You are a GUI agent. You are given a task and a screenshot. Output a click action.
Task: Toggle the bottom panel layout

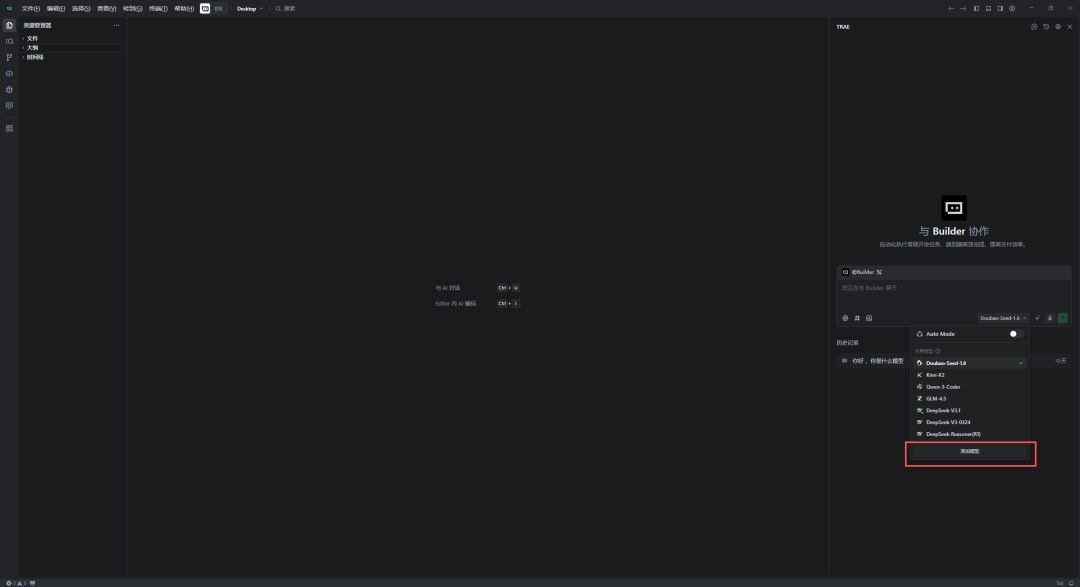coord(988,8)
